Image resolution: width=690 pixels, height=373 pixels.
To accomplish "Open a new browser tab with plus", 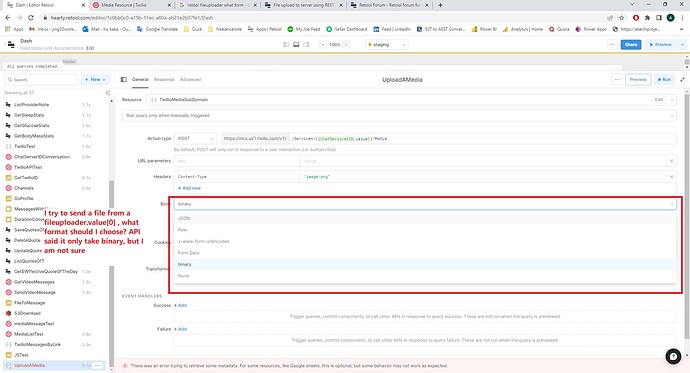I will pyautogui.click(x=440, y=5).
